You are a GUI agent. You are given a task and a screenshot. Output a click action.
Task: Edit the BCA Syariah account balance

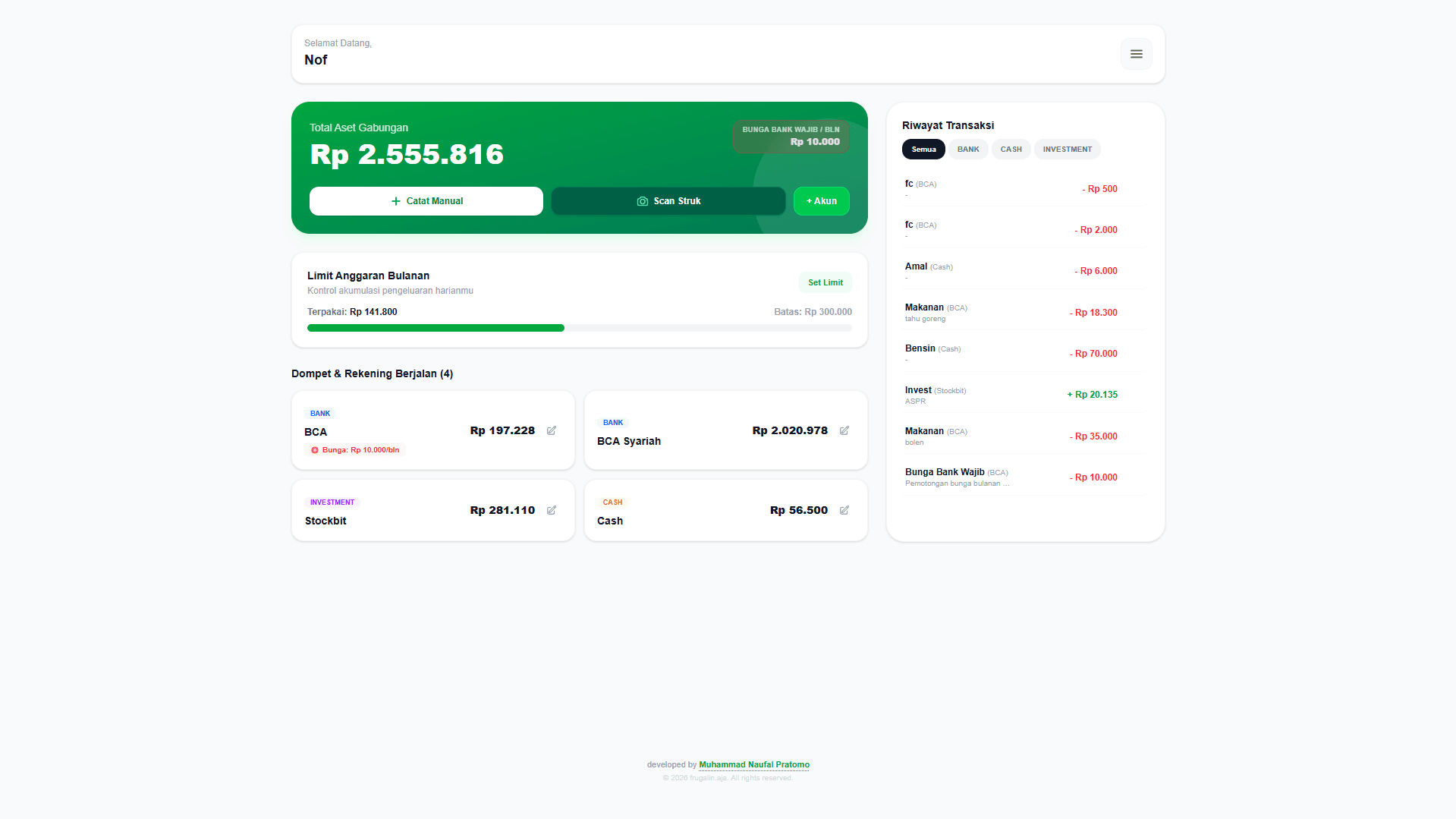point(844,430)
